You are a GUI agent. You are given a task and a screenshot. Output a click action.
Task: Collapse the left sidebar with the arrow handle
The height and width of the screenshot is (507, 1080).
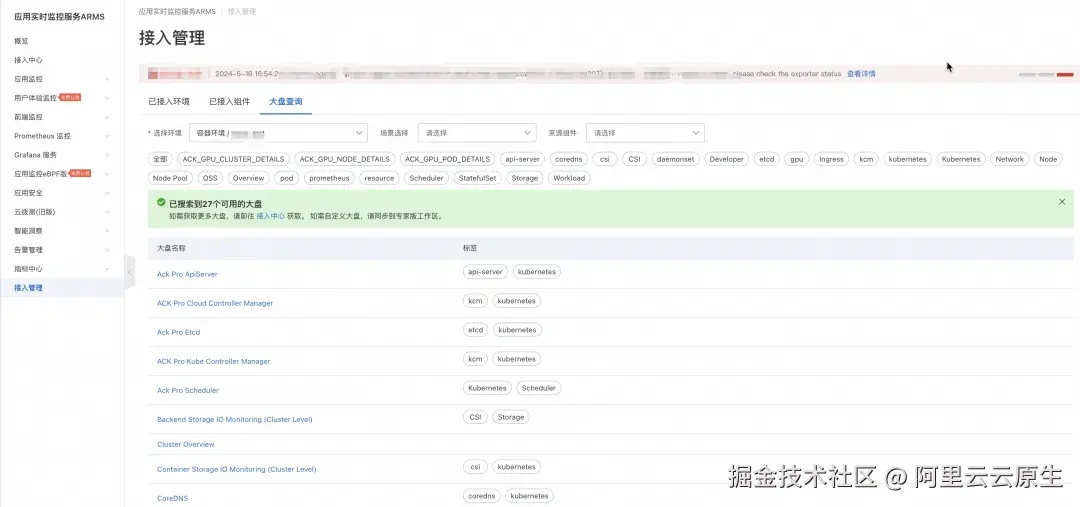click(x=129, y=272)
